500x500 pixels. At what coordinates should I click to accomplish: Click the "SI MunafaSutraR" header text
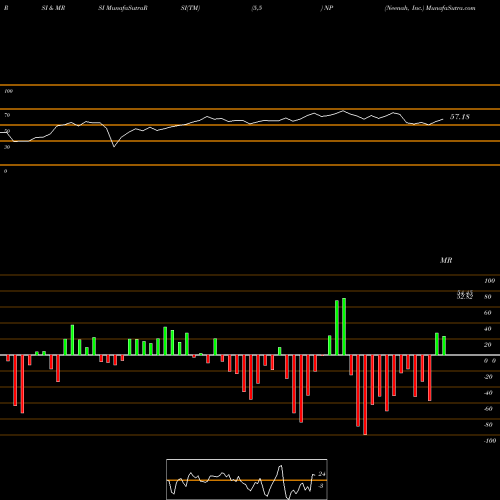click(123, 8)
